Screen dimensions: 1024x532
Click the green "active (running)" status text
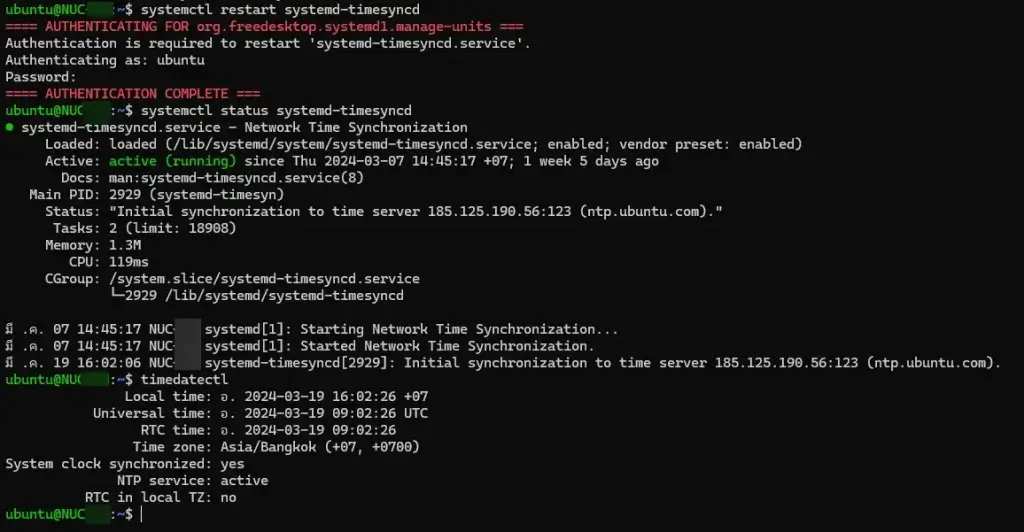pyautogui.click(x=172, y=161)
